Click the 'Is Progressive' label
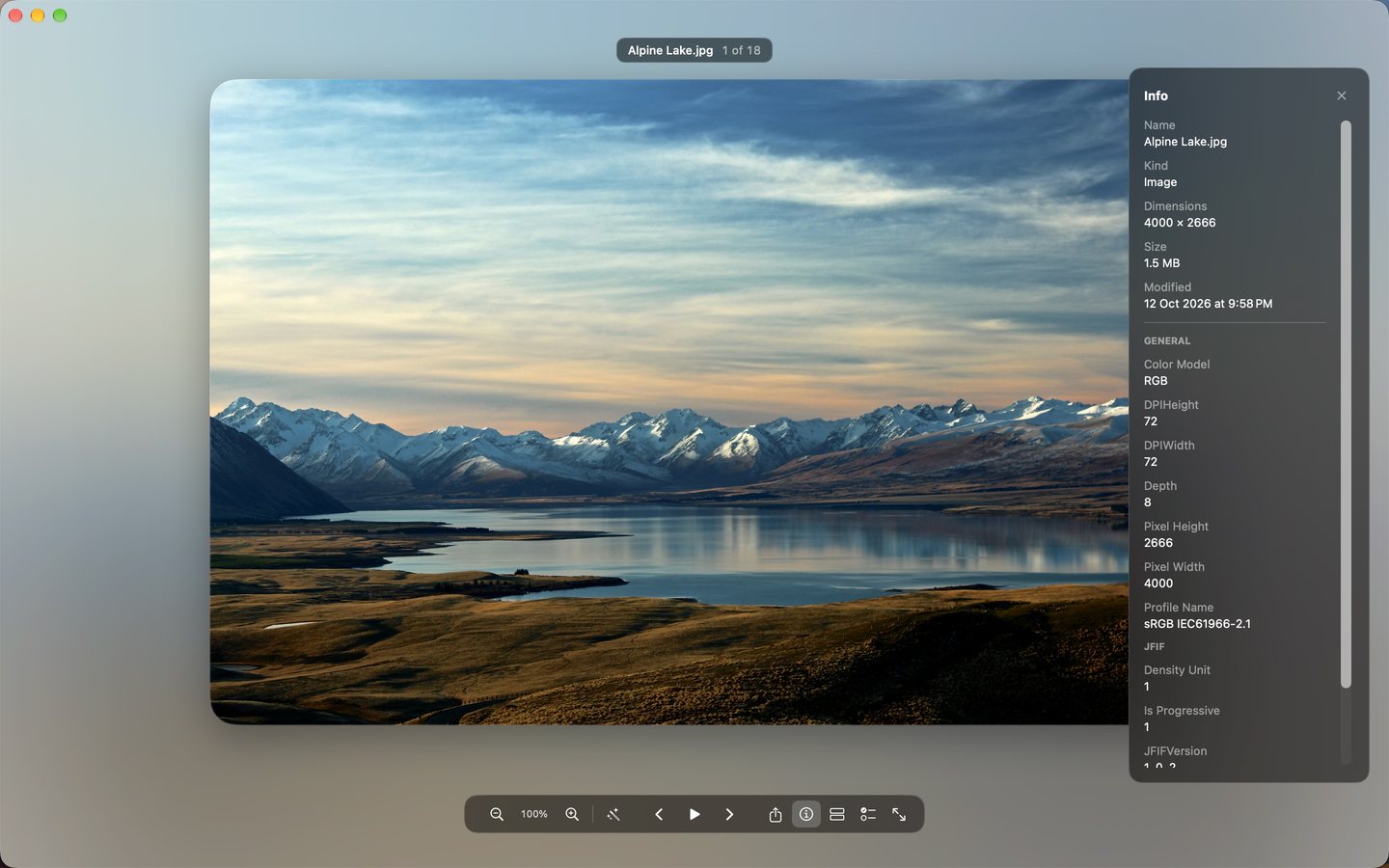Viewport: 1389px width, 868px height. (1182, 711)
